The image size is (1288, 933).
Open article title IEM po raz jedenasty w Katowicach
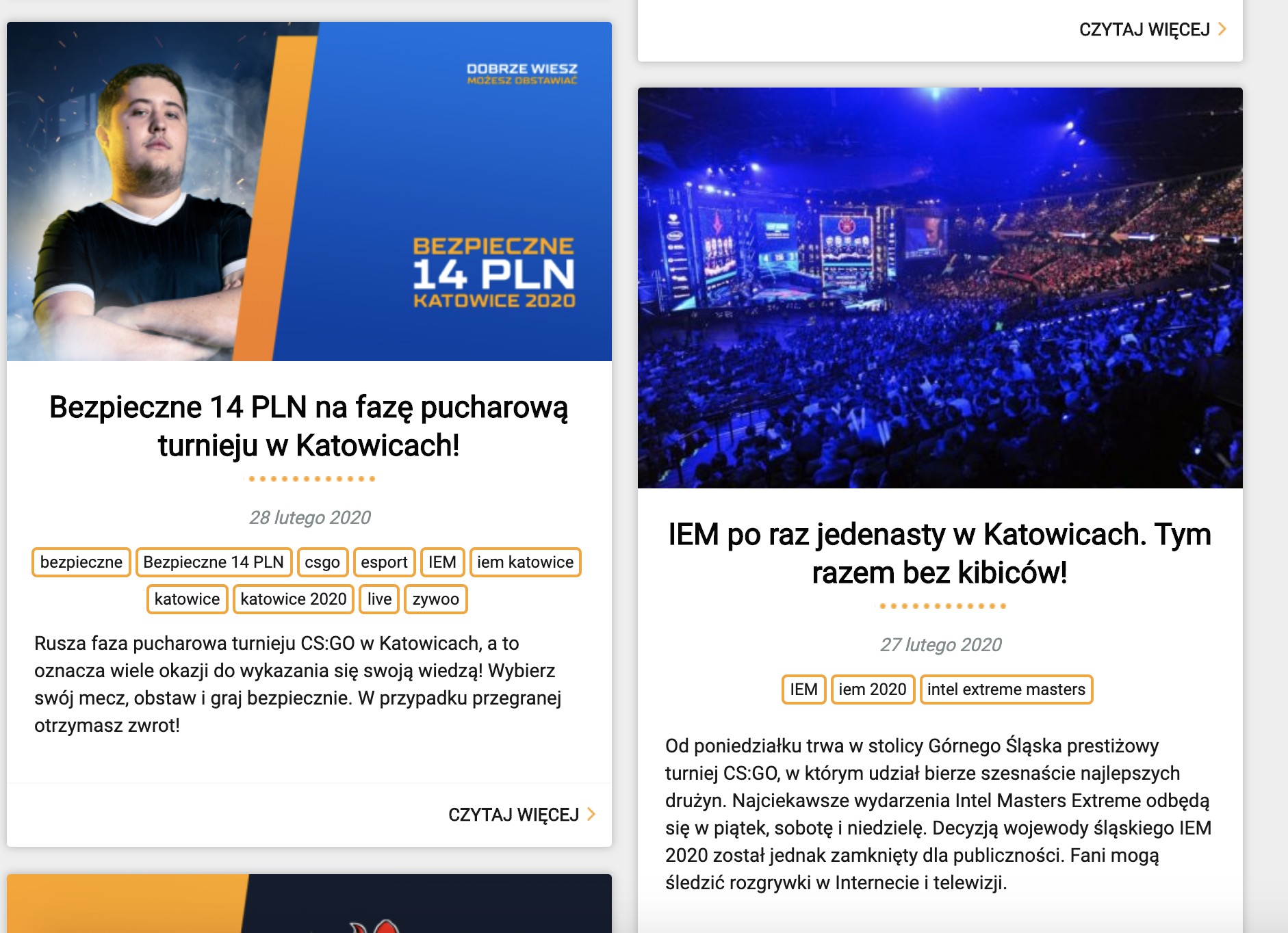pos(940,553)
